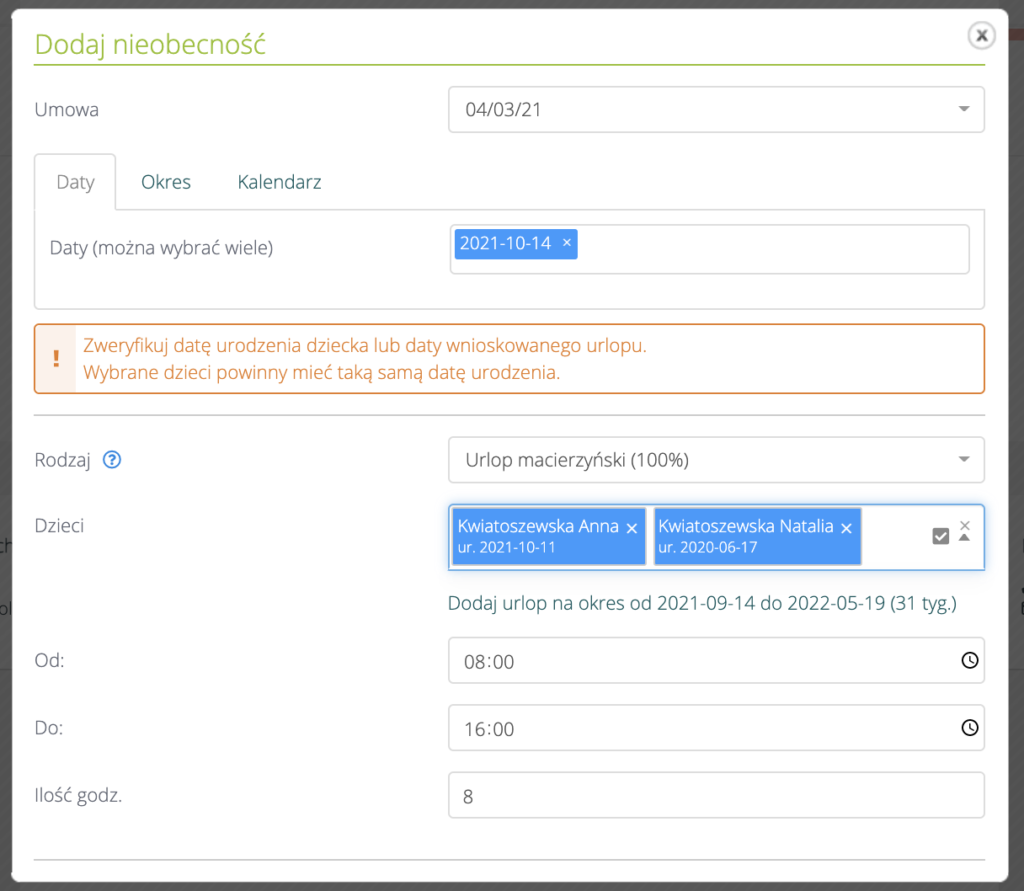Focus the Od time field showing 08:00
Screen dimensions: 1024x891
click(700, 661)
